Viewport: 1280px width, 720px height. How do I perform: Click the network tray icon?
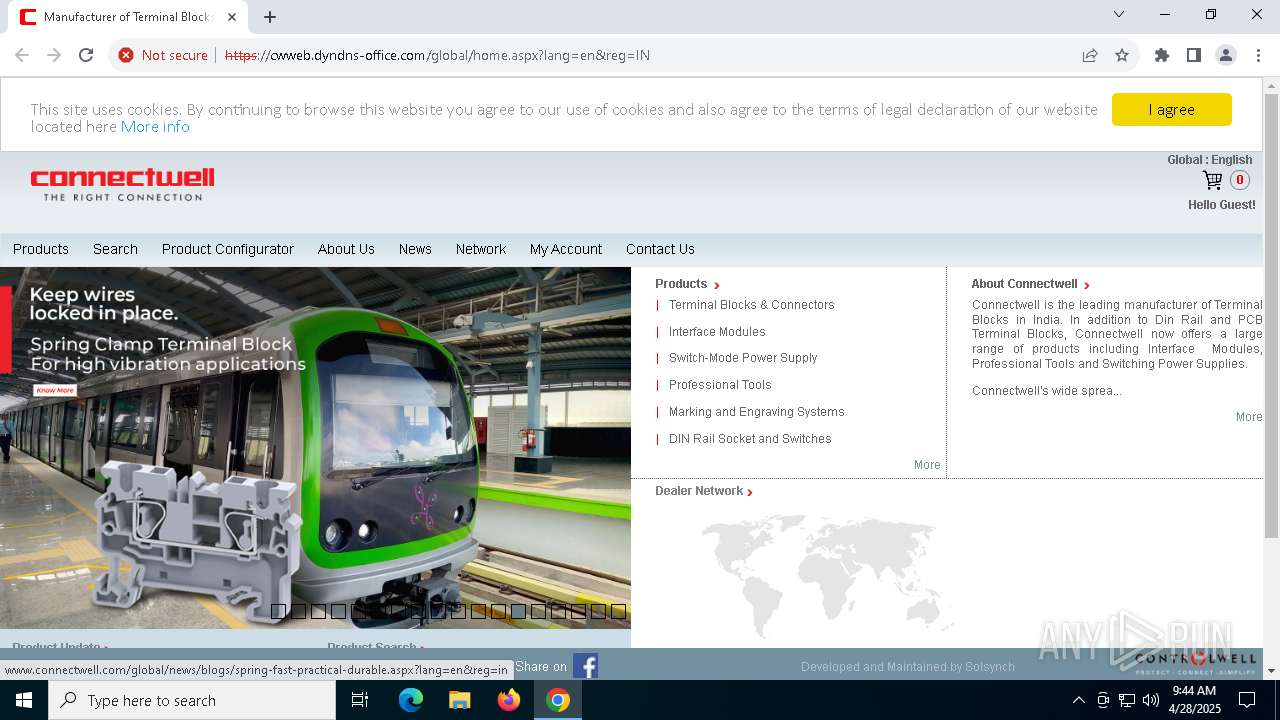point(1127,700)
